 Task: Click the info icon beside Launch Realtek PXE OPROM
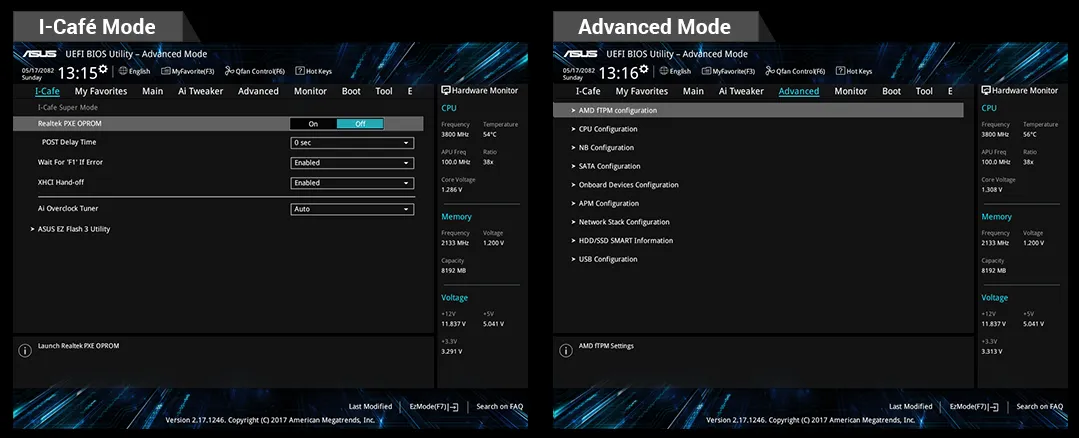(x=25, y=350)
